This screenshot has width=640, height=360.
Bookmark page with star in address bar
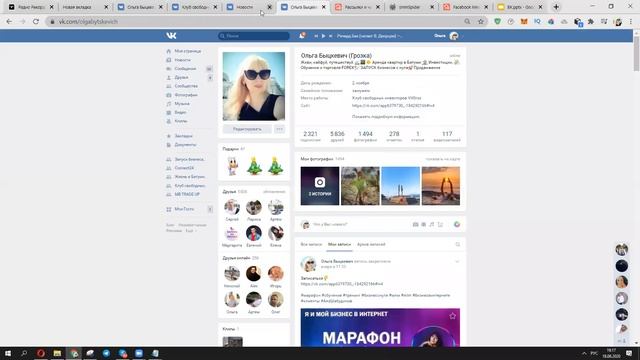[481, 22]
